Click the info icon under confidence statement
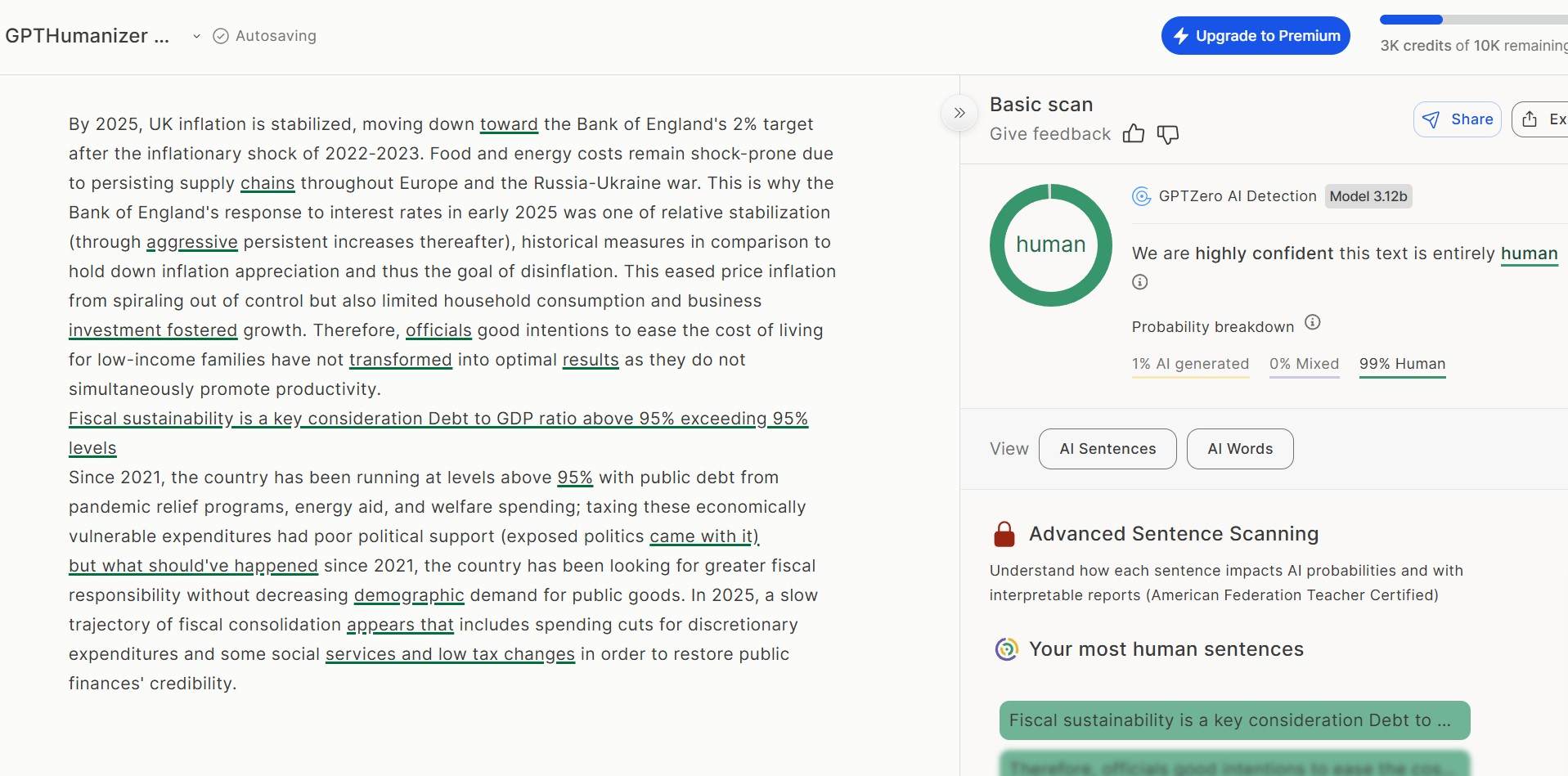Viewport: 1568px width, 776px height. 1139,282
